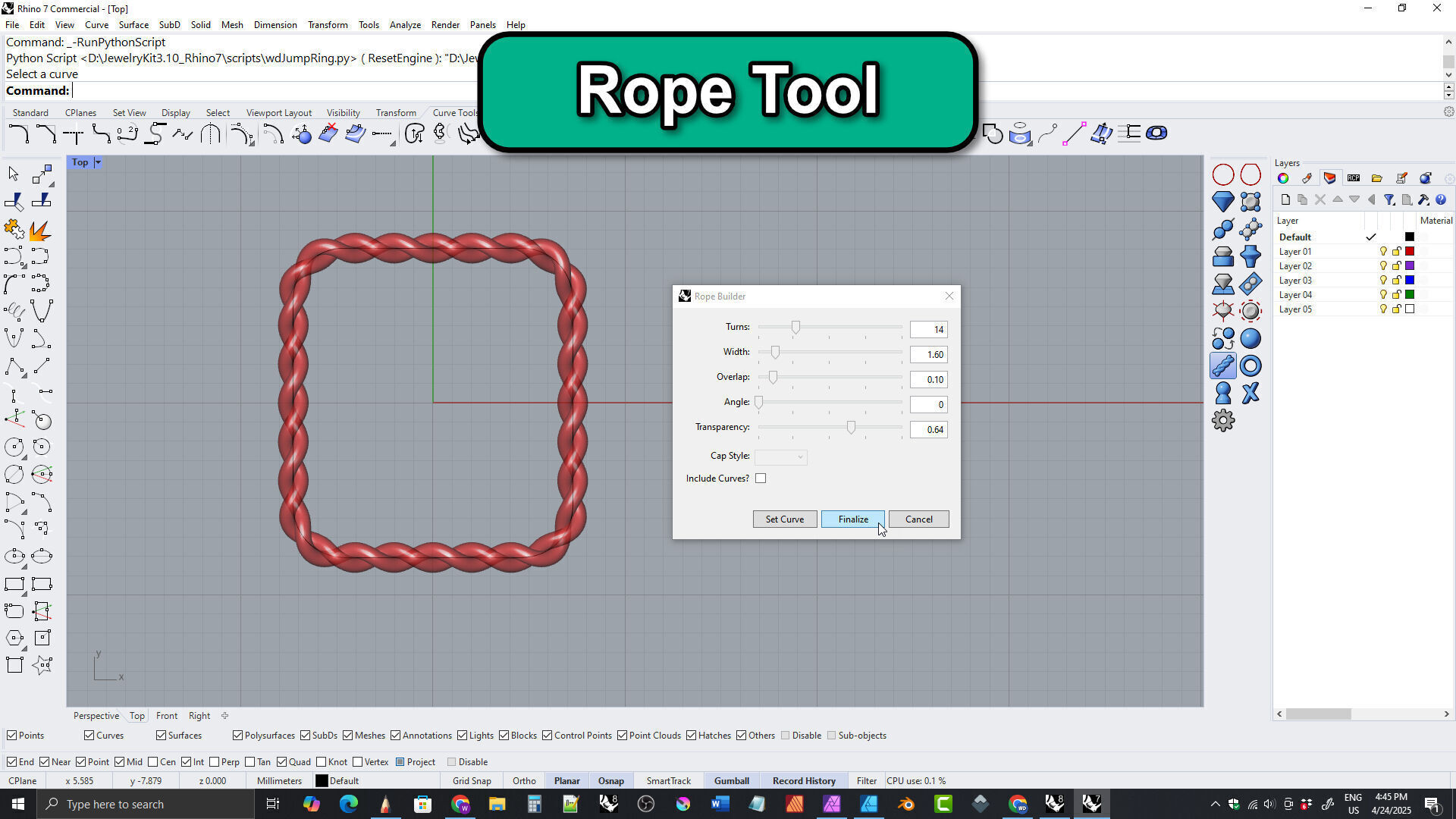
Task: Click the Layer 01 red color swatch
Action: [x=1410, y=252]
